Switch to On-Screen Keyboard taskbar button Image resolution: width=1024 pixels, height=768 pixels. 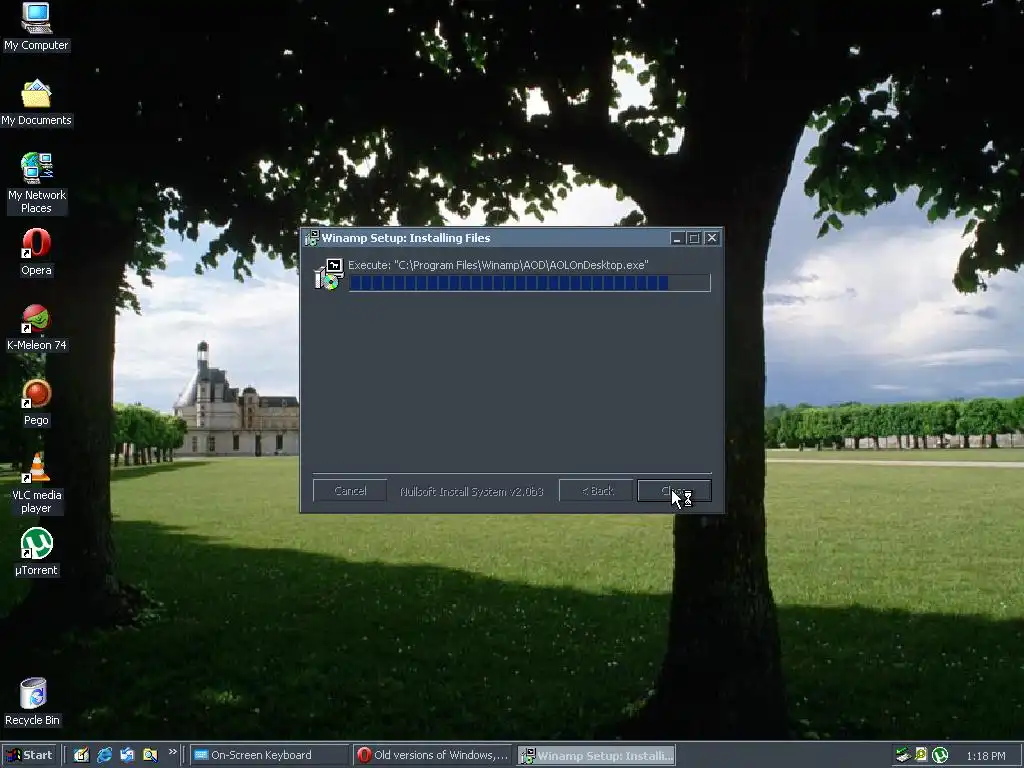[x=270, y=755]
